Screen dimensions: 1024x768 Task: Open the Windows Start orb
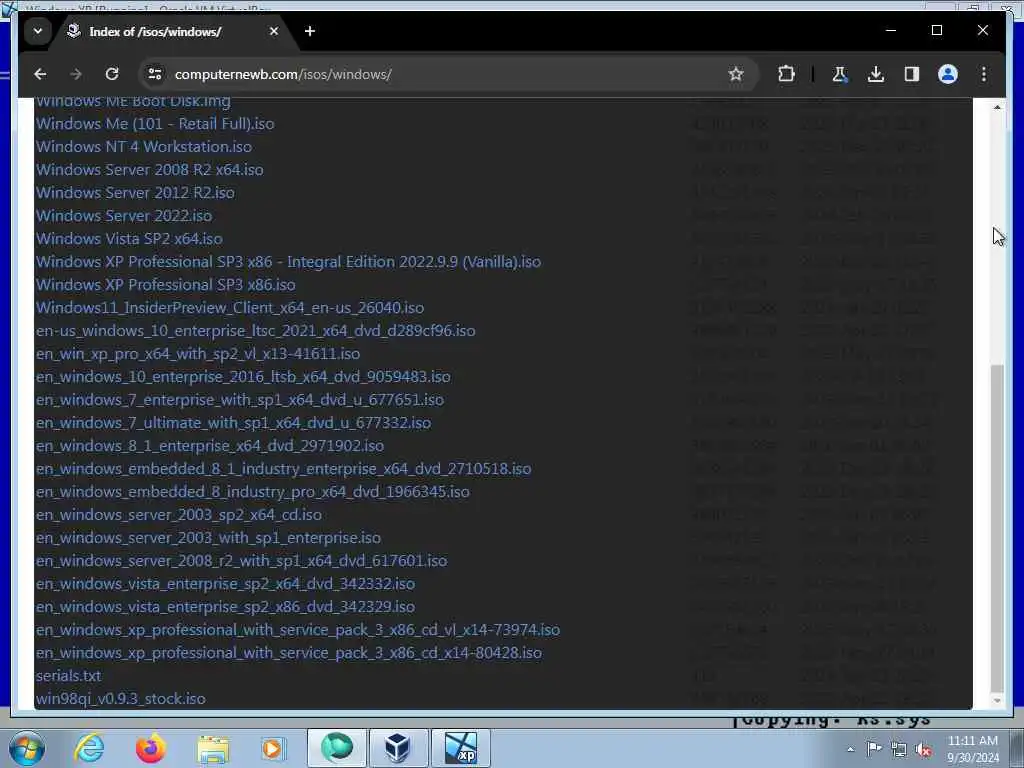pyautogui.click(x=26, y=748)
